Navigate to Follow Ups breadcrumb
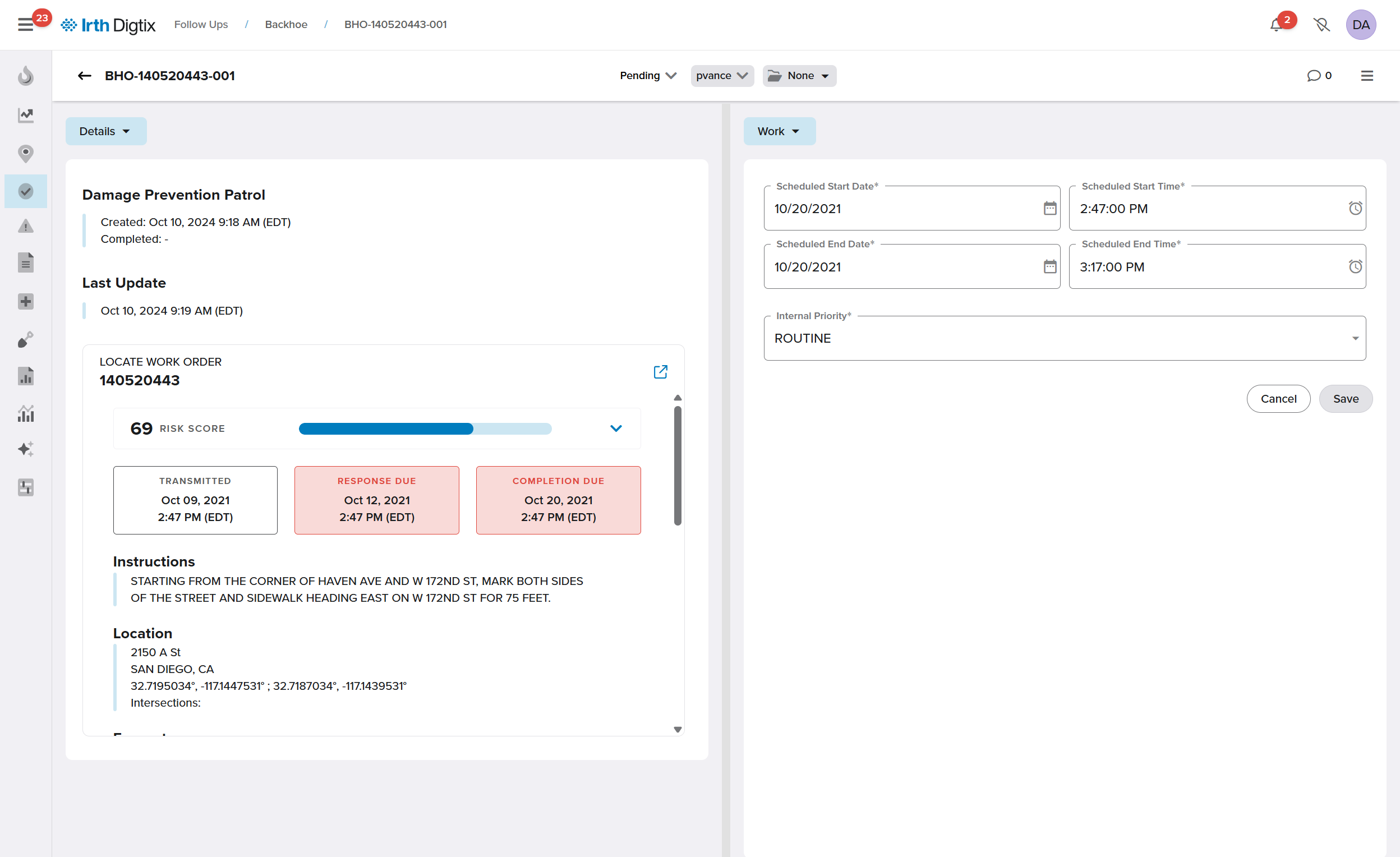This screenshot has width=1400, height=857. 201,25
